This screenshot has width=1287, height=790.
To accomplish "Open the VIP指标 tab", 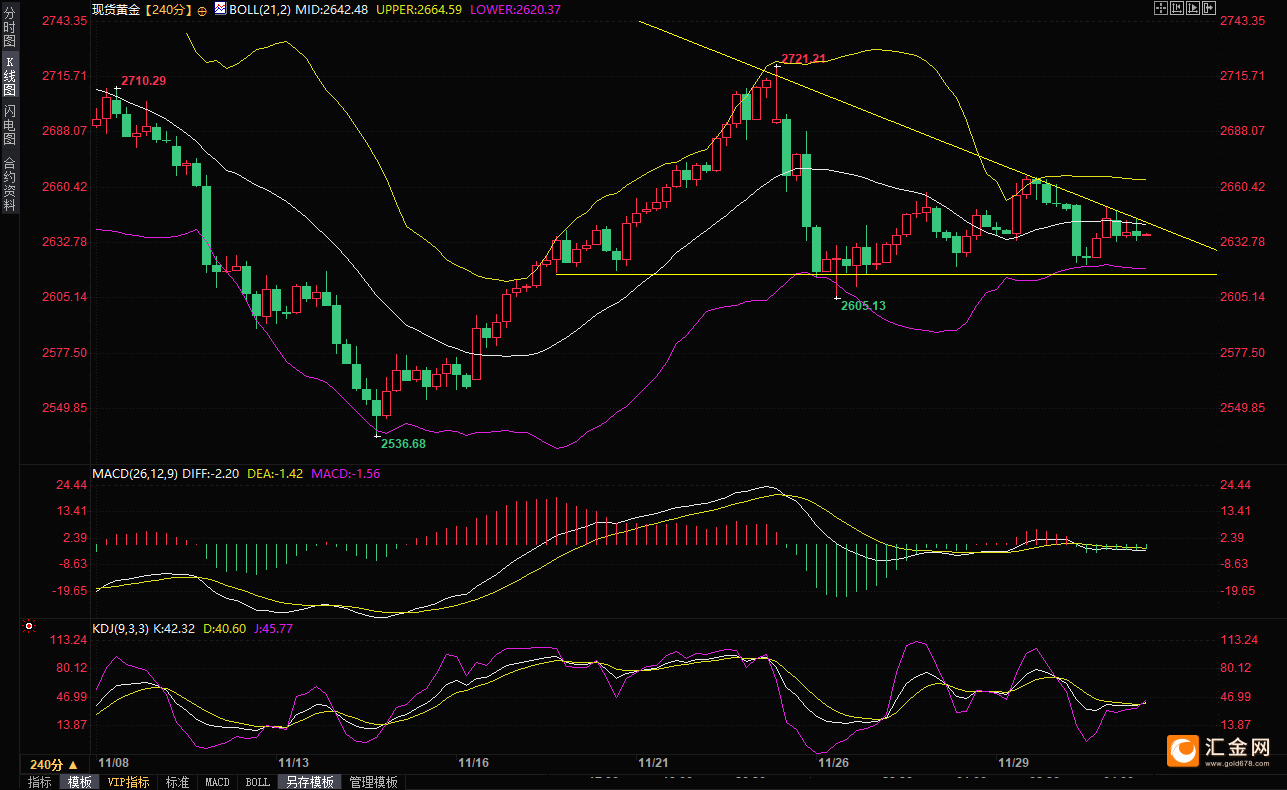I will click(129, 782).
